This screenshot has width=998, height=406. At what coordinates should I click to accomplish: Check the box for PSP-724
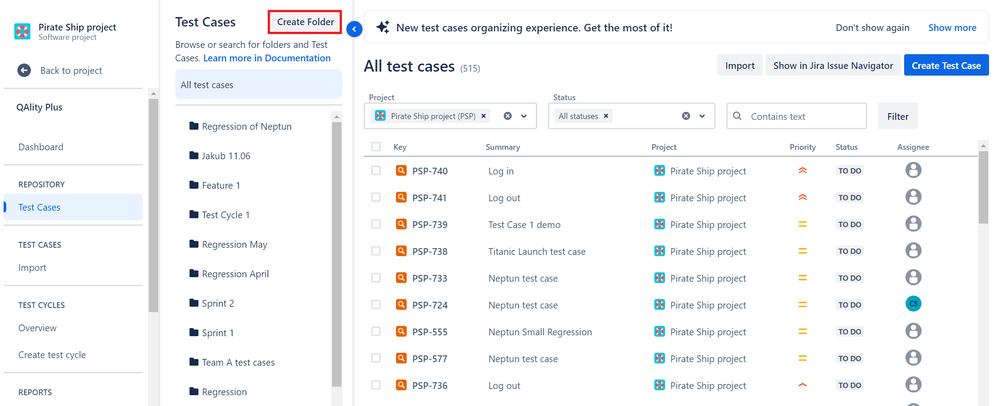pyautogui.click(x=376, y=304)
